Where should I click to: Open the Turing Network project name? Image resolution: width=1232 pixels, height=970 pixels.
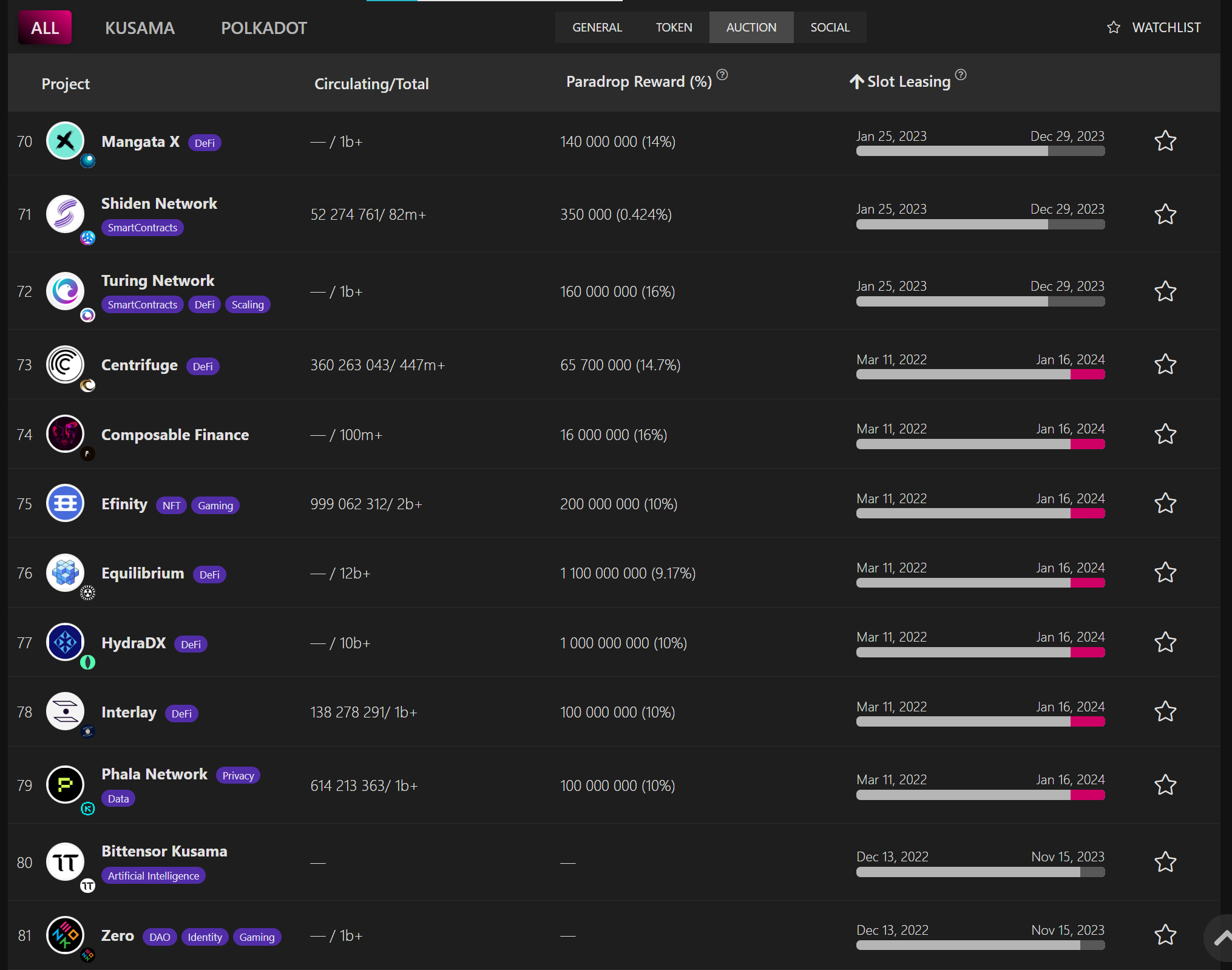pyautogui.click(x=158, y=280)
